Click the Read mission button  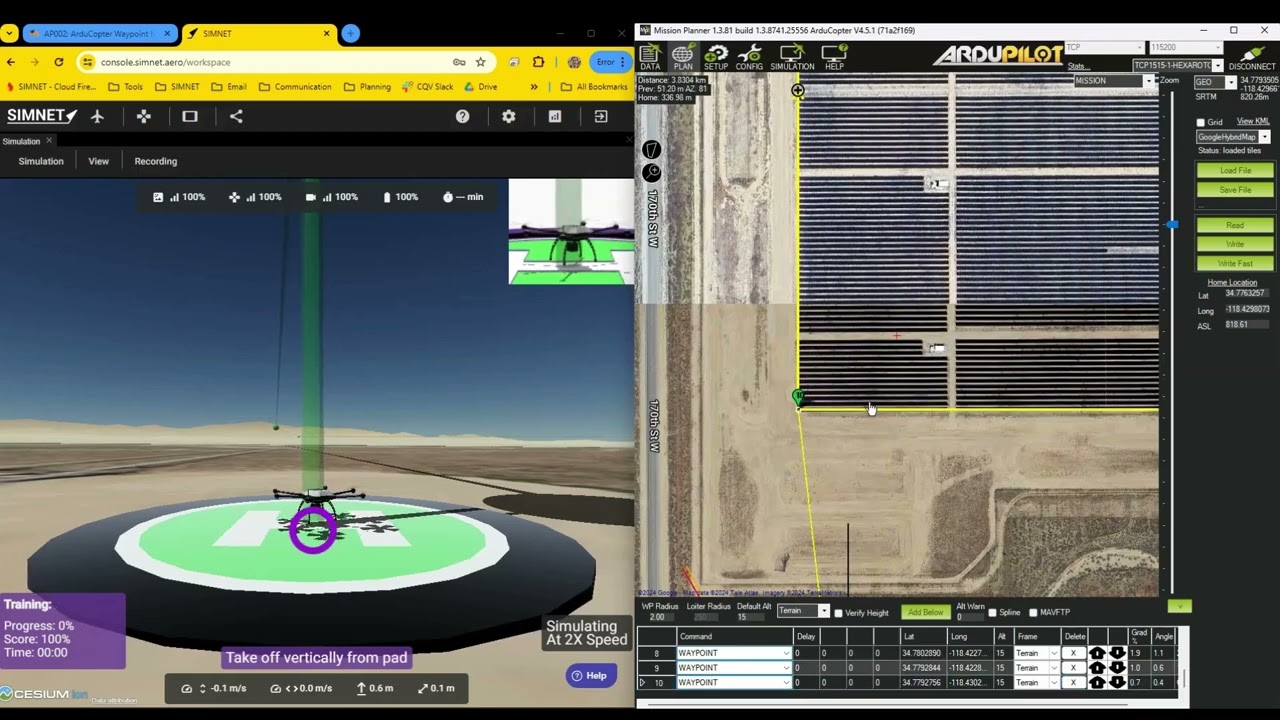click(x=1235, y=226)
